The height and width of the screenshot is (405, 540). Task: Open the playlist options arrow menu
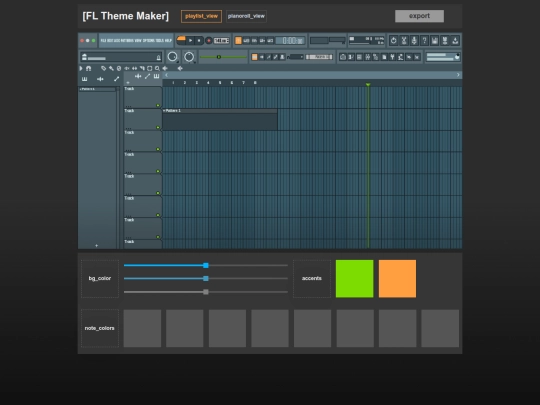pyautogui.click(x=81, y=69)
